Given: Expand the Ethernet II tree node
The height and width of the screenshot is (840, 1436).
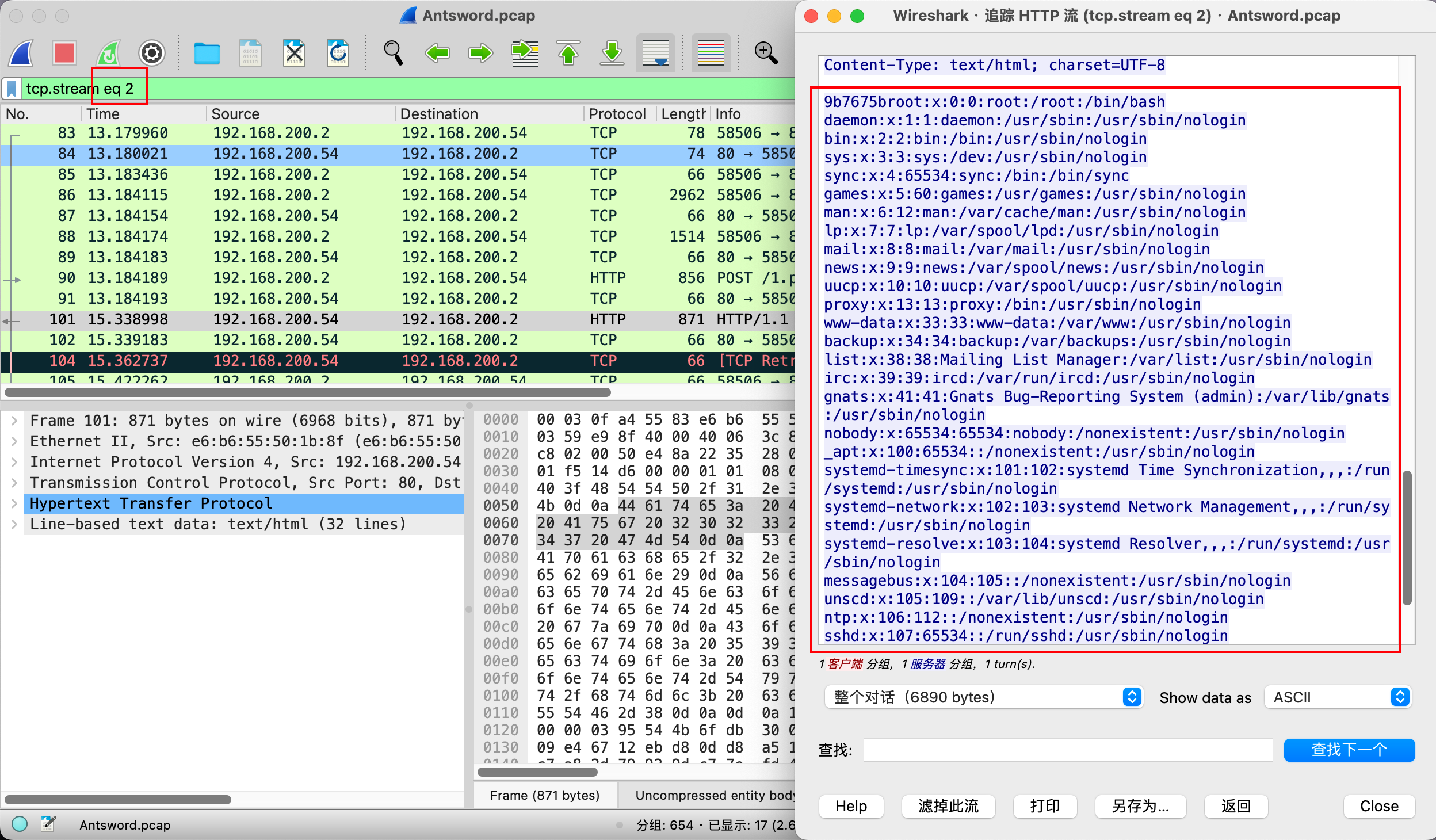Looking at the screenshot, I should click(x=14, y=441).
